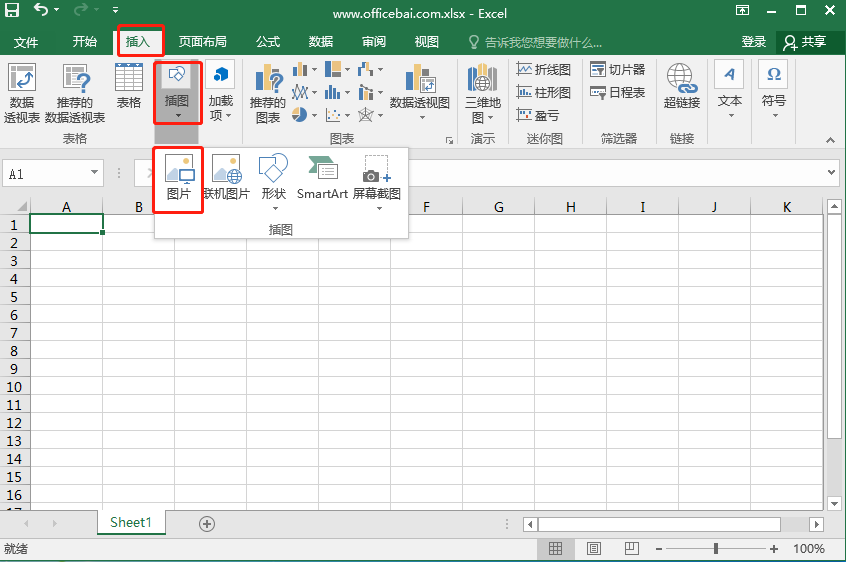Screen dimensions: 846x562
Task: Insert a pie chart
Action: [304, 115]
